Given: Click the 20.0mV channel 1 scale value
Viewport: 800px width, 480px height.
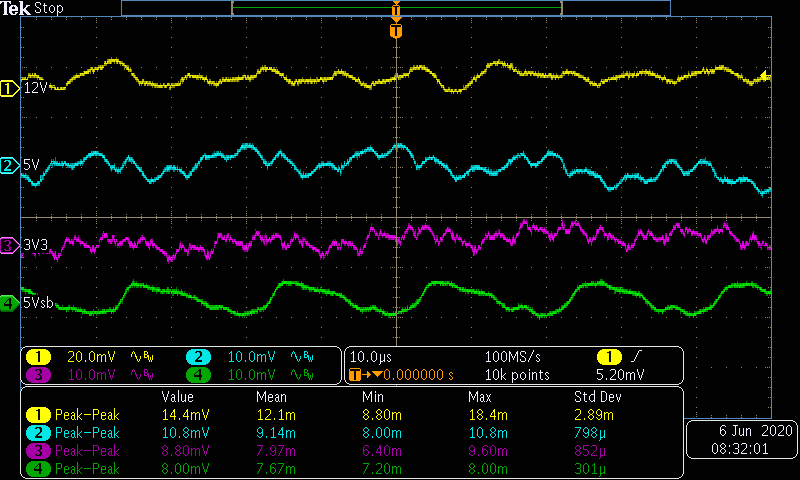Looking at the screenshot, I should [91, 357].
